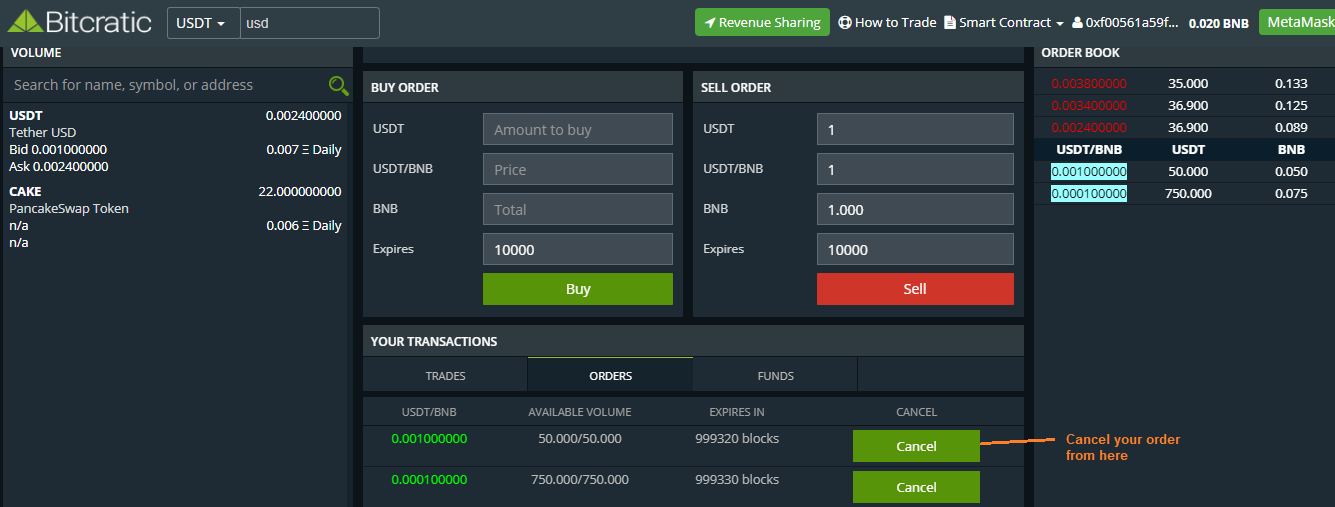Open the How to Trade help link

coord(886,22)
